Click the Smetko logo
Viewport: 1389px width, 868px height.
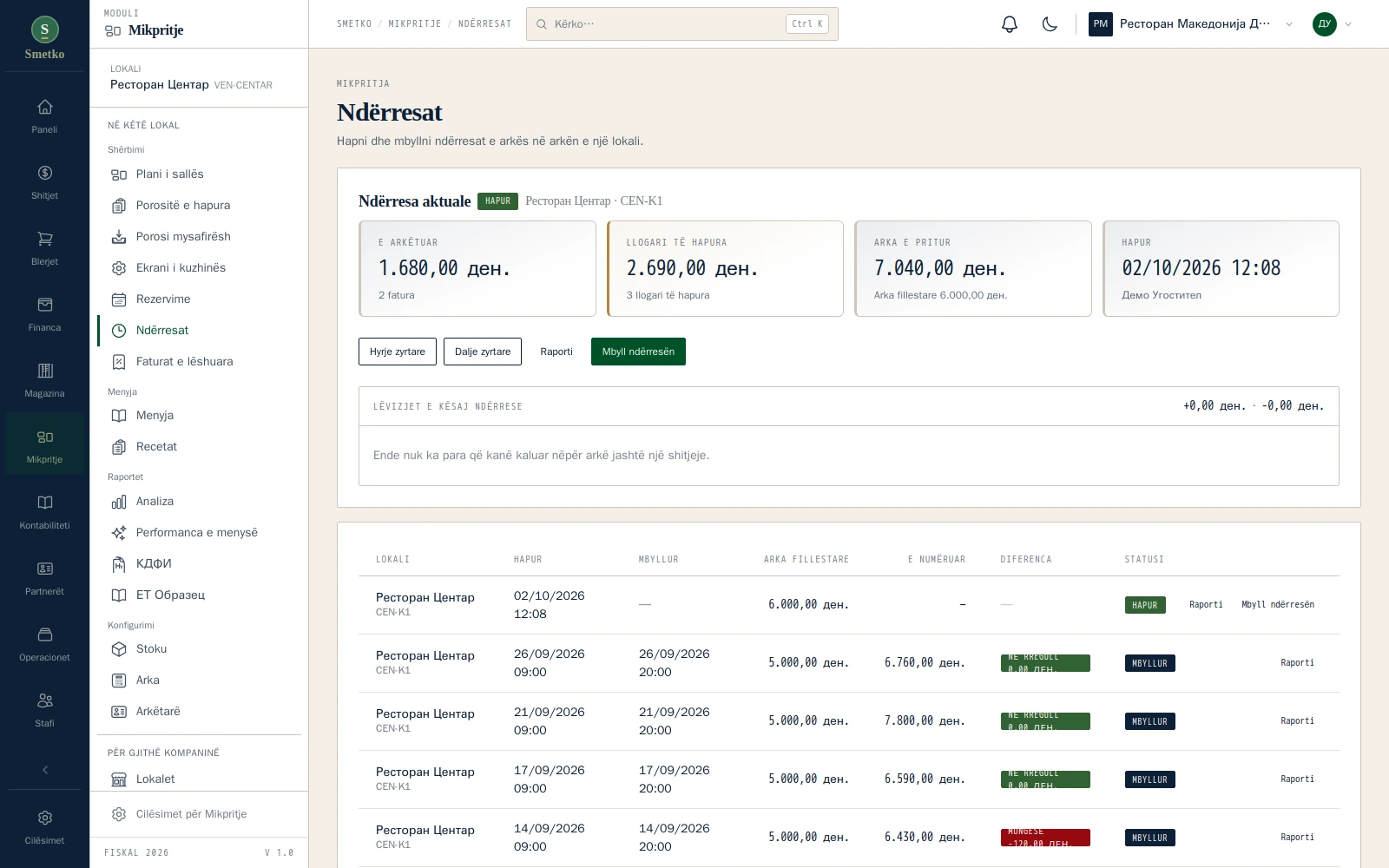45,38
